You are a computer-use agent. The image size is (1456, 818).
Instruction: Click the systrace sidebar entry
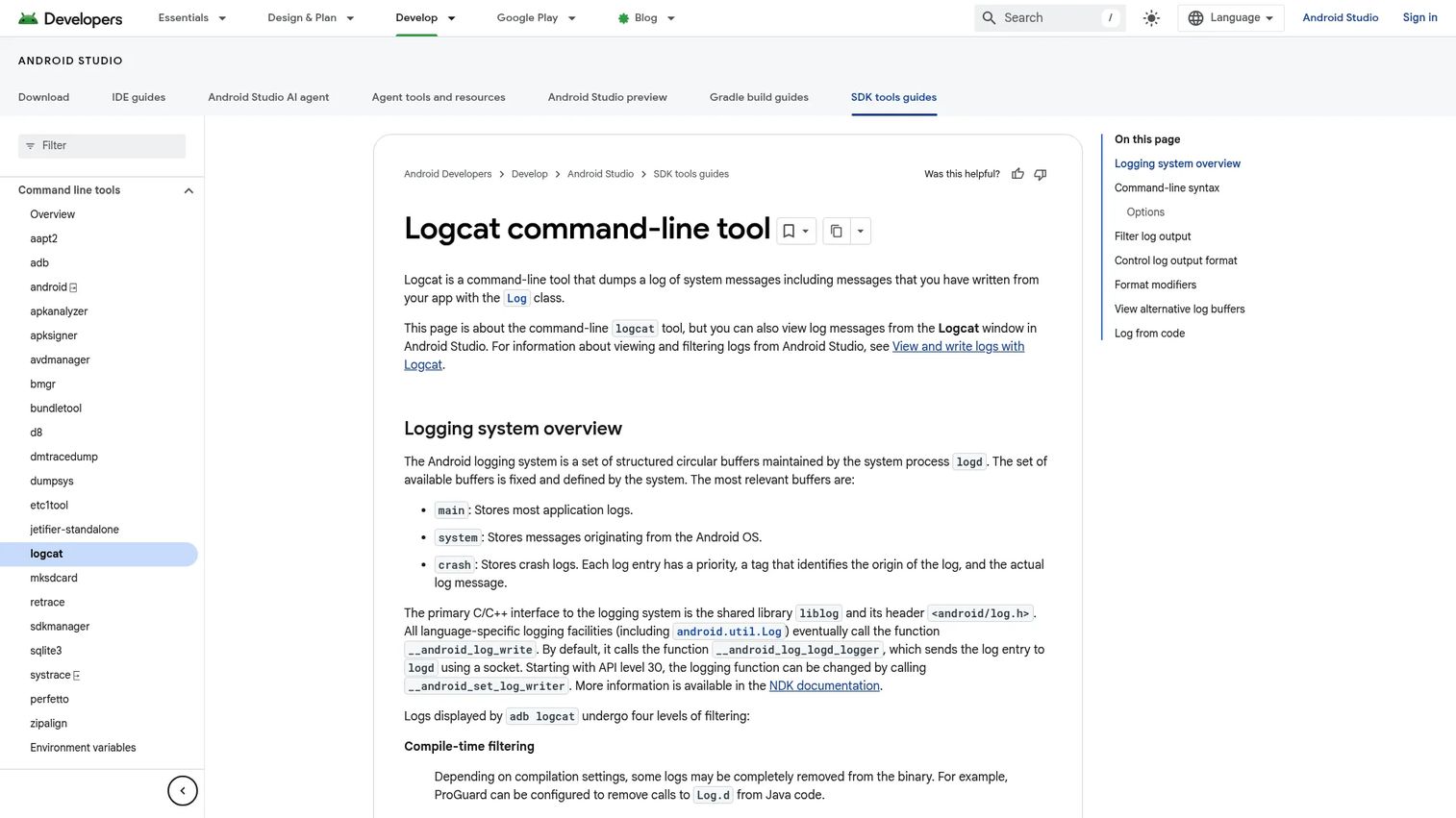pyautogui.click(x=55, y=676)
